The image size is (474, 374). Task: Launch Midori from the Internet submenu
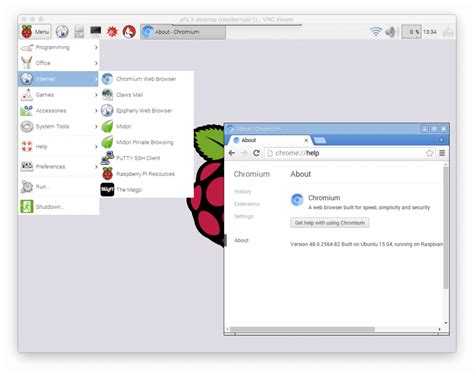click(x=147, y=126)
